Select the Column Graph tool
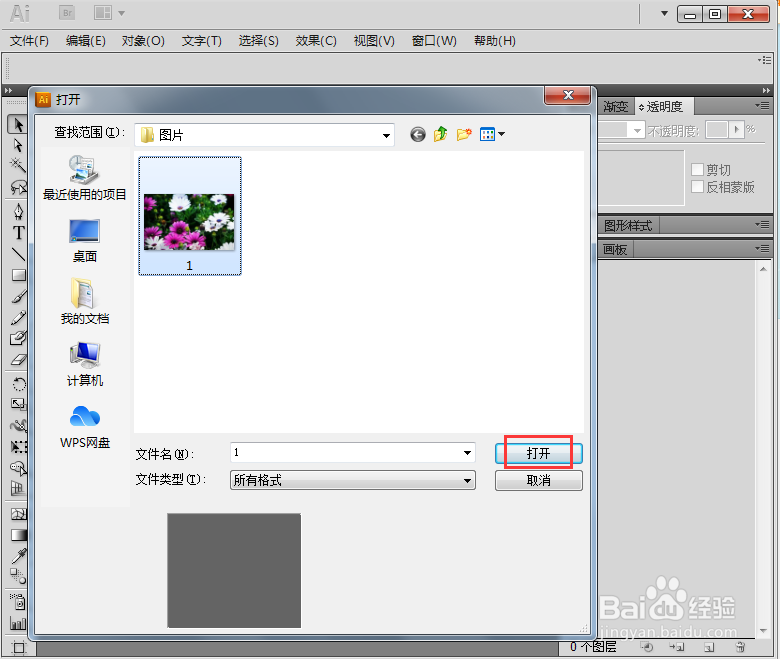 point(18,623)
